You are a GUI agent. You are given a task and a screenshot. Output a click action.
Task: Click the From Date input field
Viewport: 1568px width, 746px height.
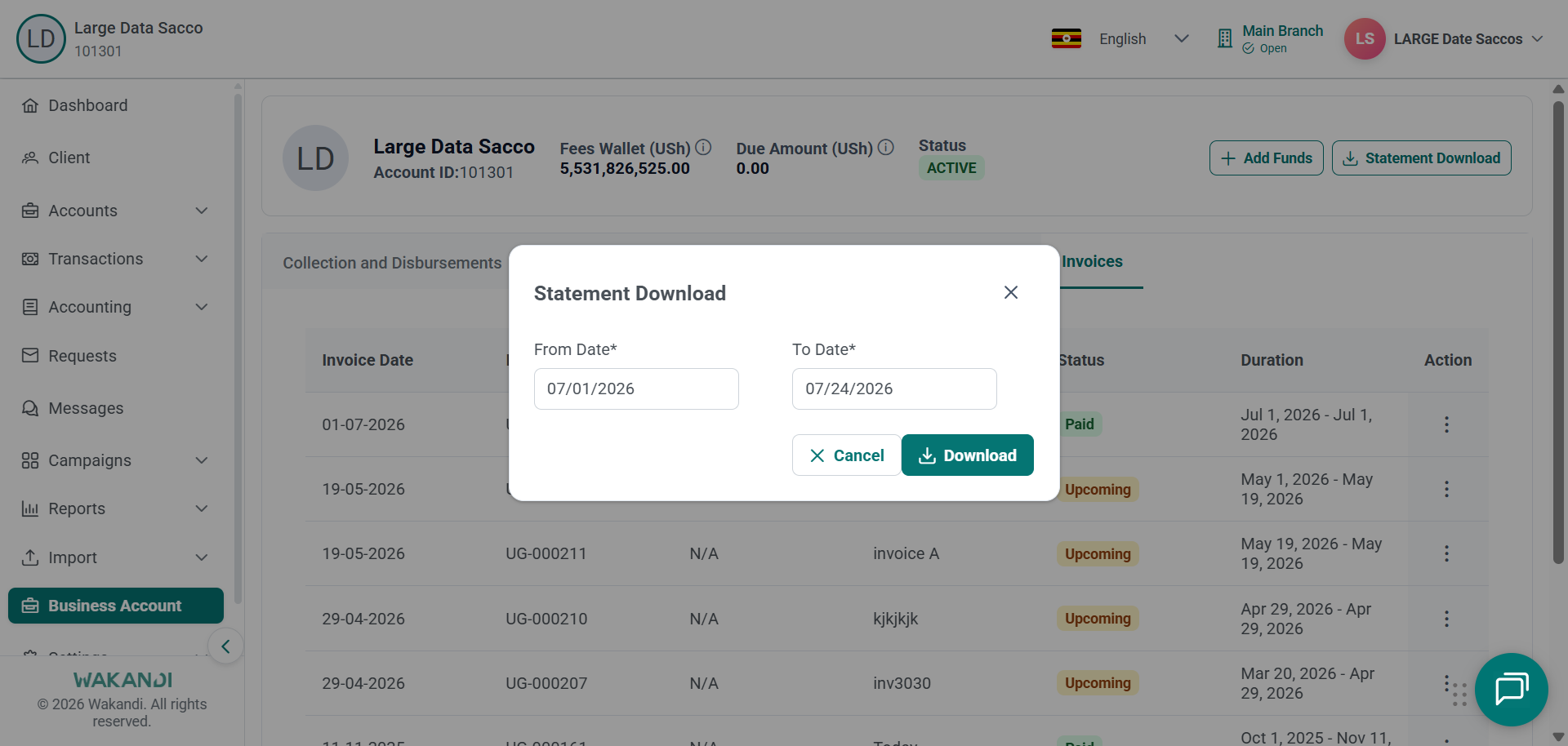tap(636, 389)
